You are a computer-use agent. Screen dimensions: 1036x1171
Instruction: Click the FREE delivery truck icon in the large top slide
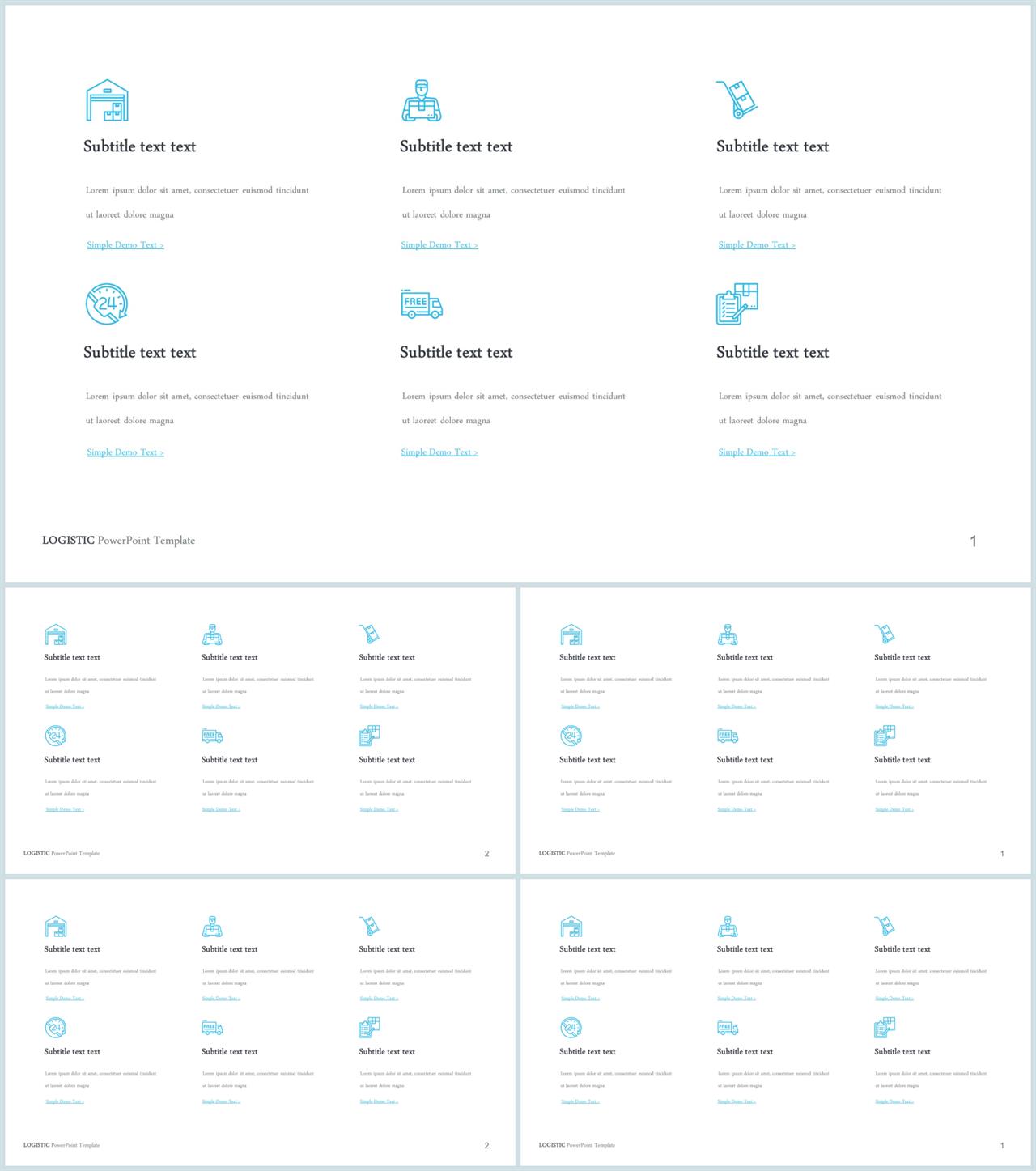[422, 303]
